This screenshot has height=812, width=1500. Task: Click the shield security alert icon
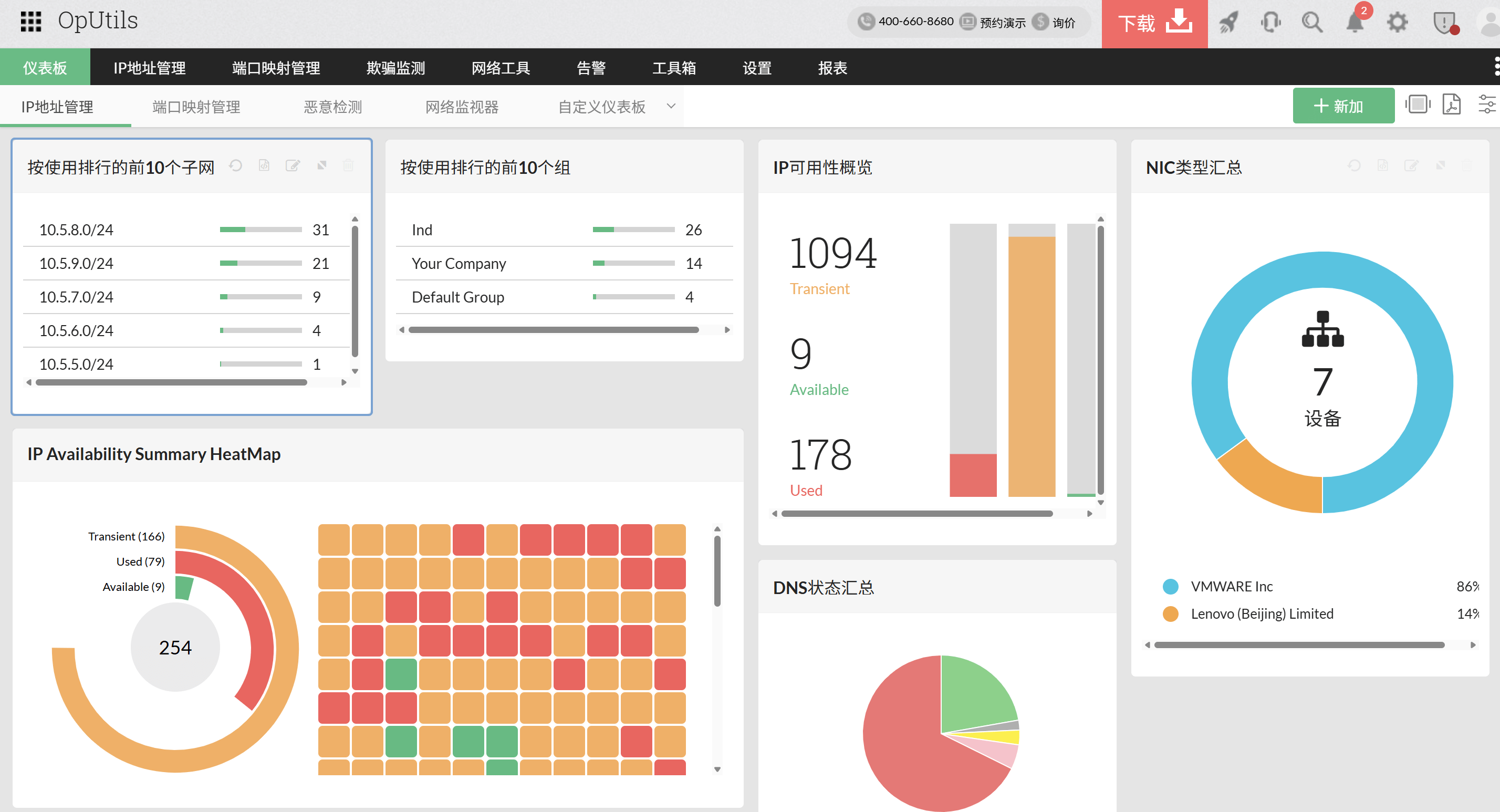[1445, 23]
